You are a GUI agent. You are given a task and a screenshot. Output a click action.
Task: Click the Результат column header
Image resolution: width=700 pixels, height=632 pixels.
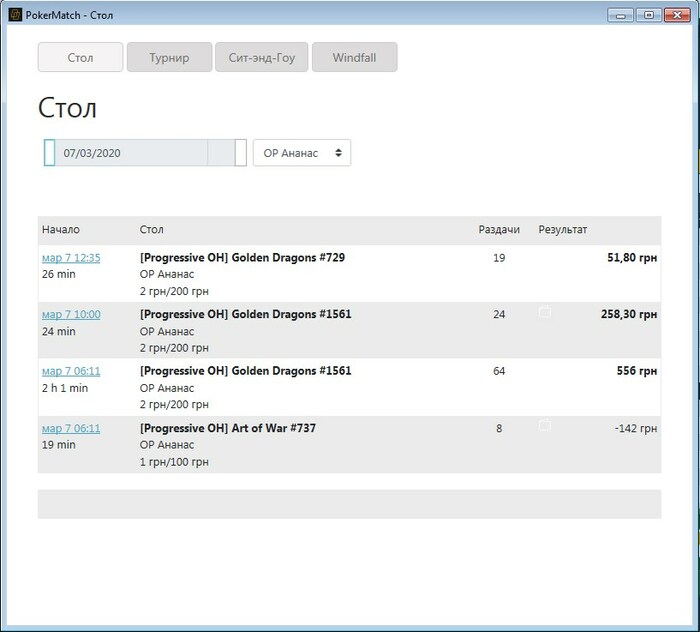(x=562, y=229)
